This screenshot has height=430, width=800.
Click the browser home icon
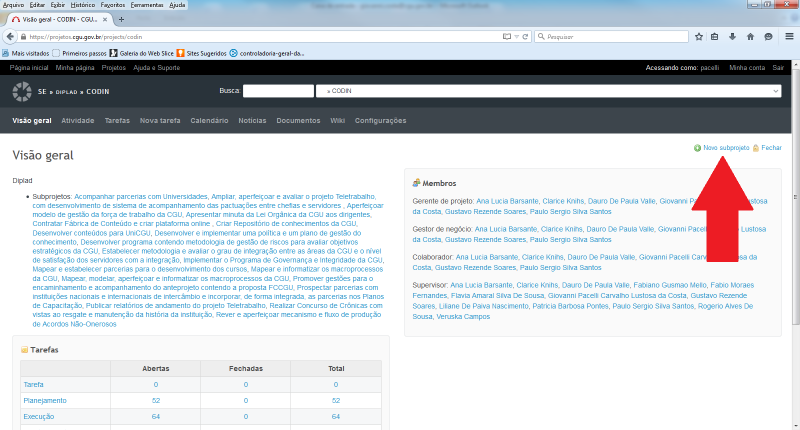[x=751, y=36]
